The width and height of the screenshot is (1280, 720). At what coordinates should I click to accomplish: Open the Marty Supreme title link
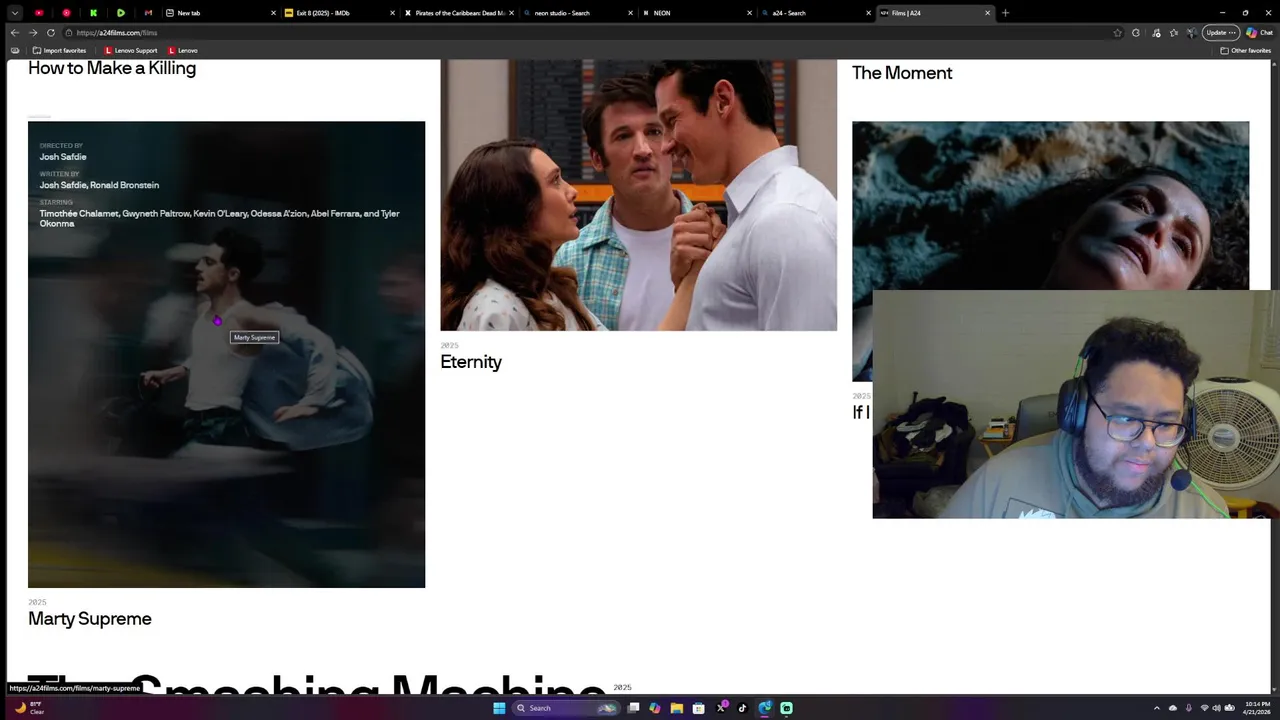coord(90,619)
